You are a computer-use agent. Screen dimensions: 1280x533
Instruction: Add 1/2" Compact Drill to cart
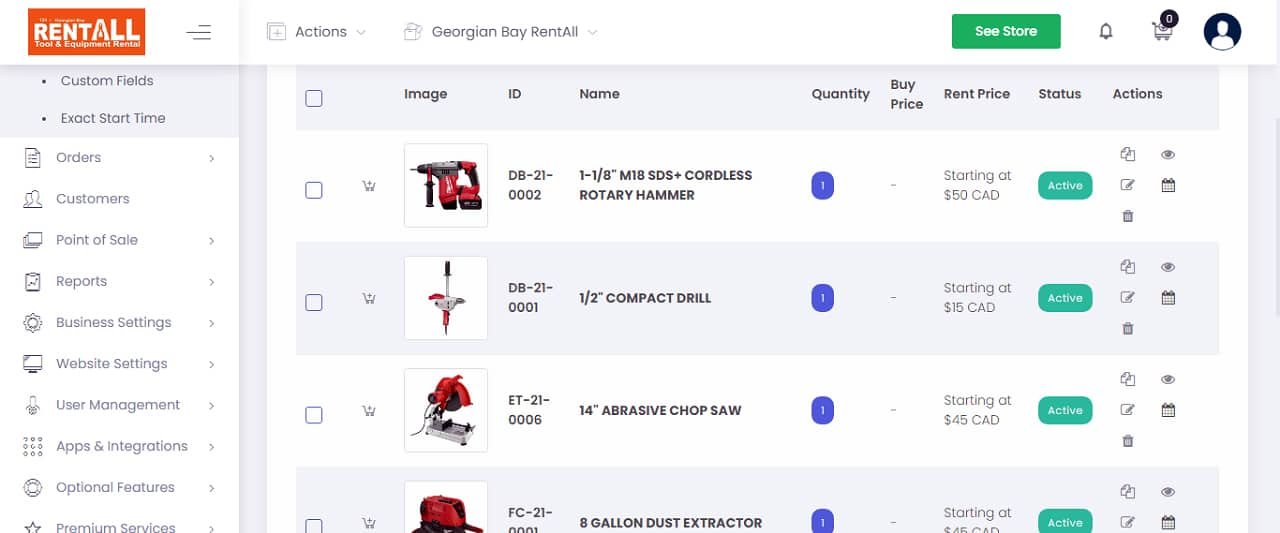[369, 298]
